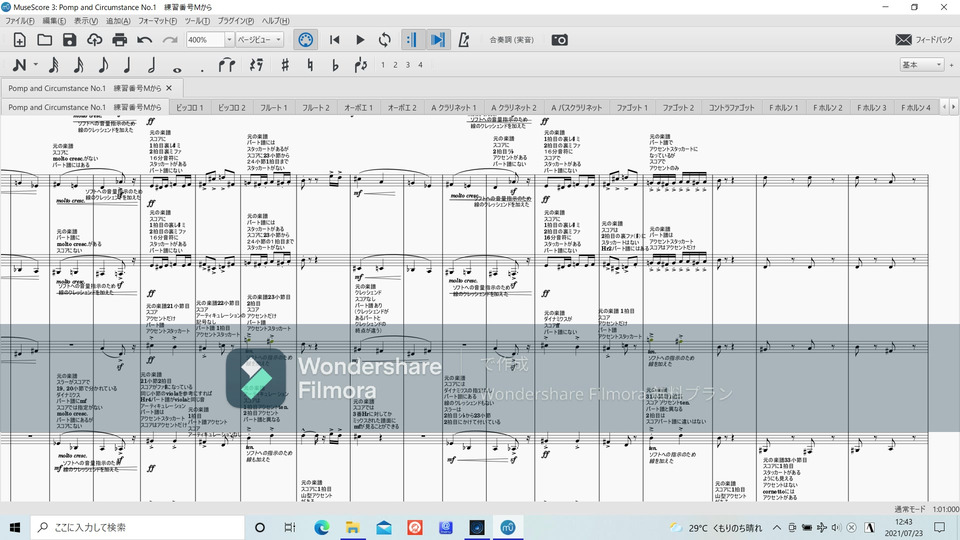Select the quarter note duration
960x540 pixels.
coord(127,65)
